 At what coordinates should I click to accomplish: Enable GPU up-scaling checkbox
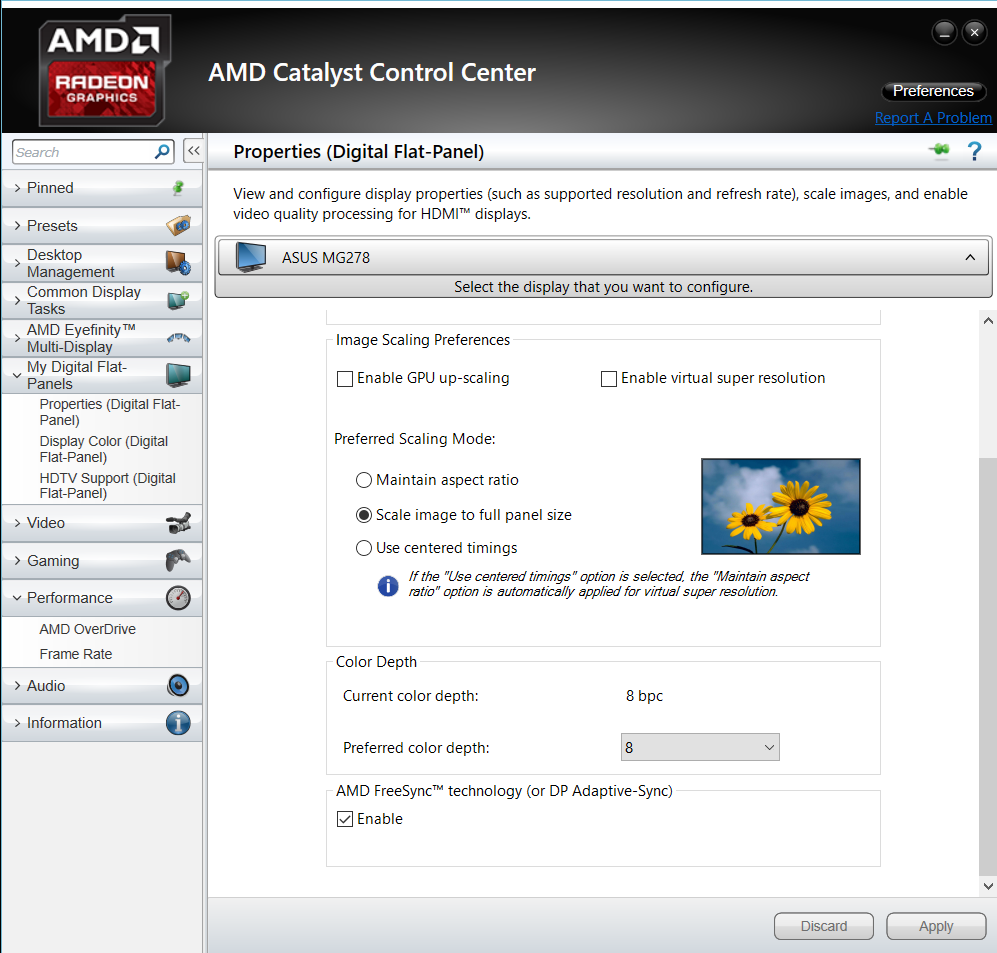(345, 379)
